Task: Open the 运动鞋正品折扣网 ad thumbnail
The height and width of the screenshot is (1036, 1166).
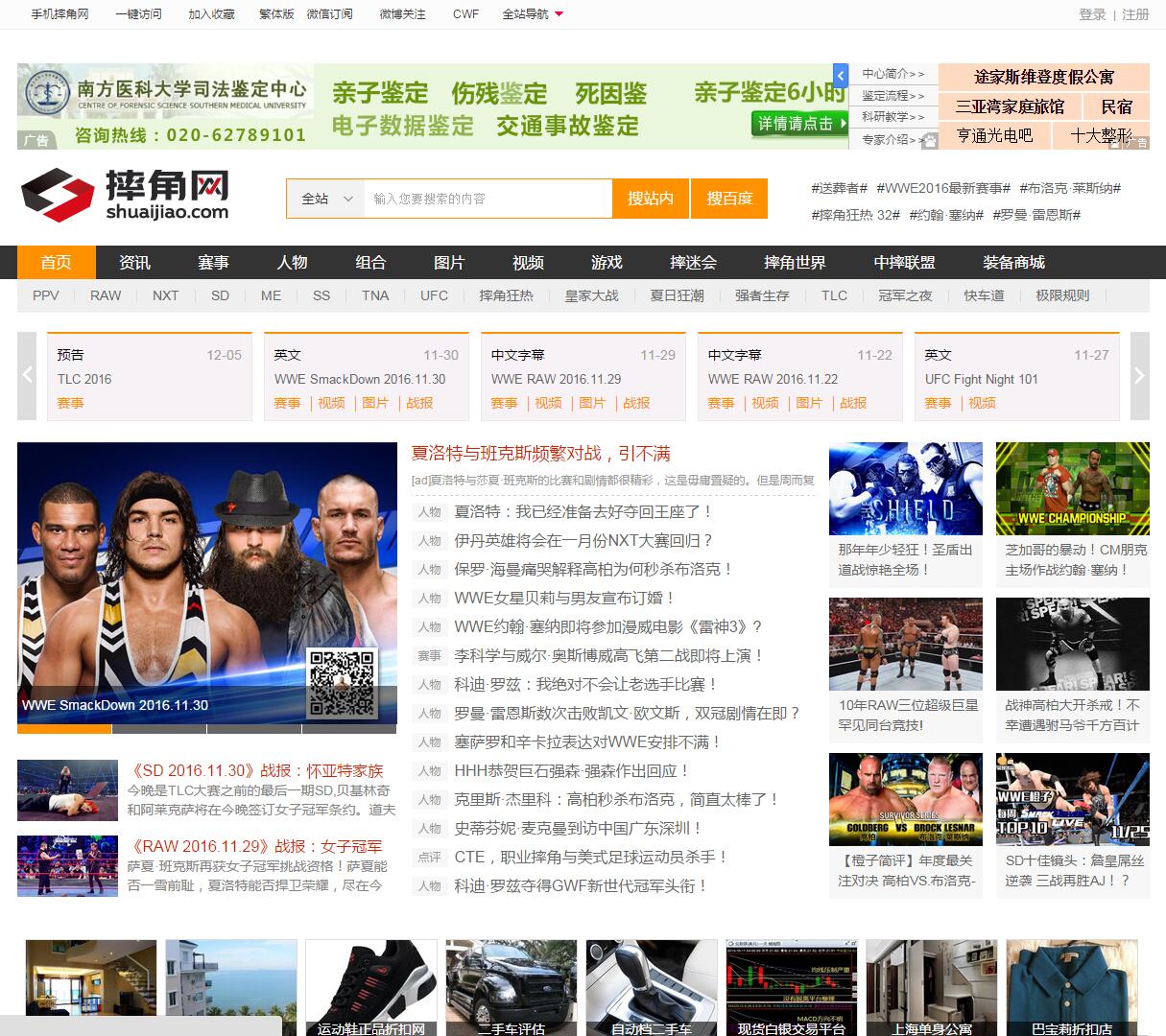Action: [x=370, y=987]
